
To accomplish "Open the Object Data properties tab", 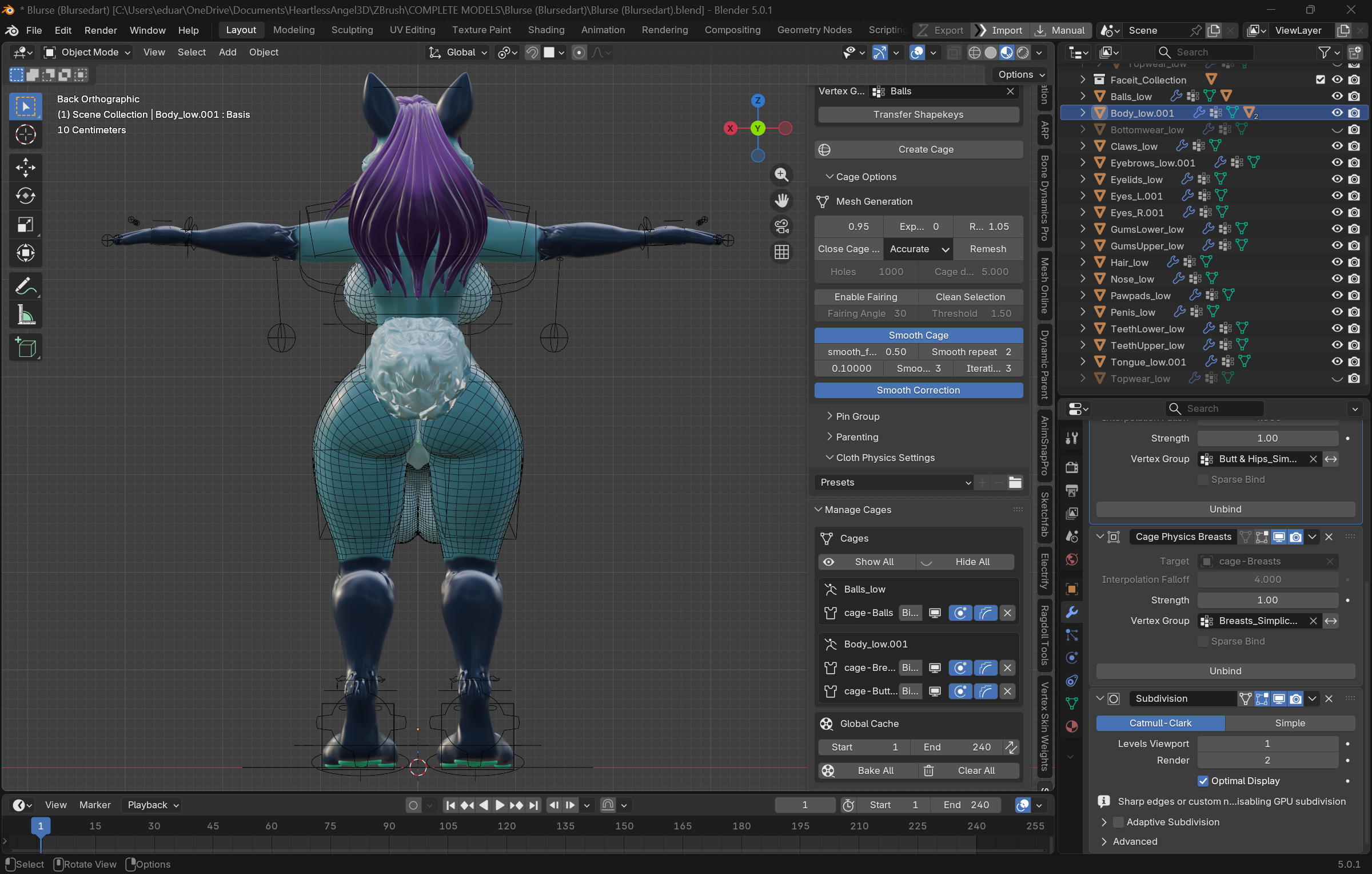I will click(1072, 704).
